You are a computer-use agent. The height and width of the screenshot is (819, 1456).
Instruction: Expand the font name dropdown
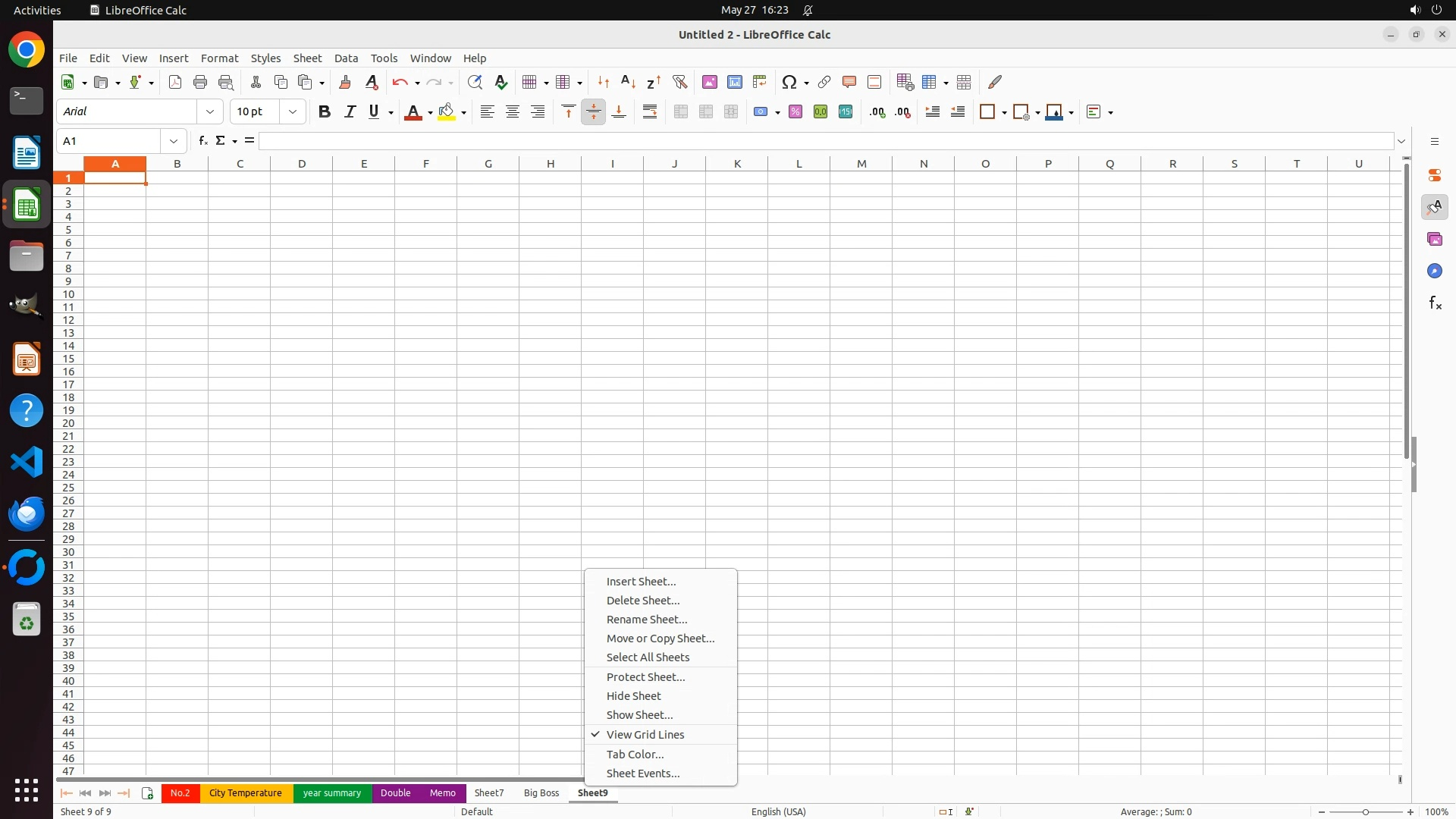point(210,111)
